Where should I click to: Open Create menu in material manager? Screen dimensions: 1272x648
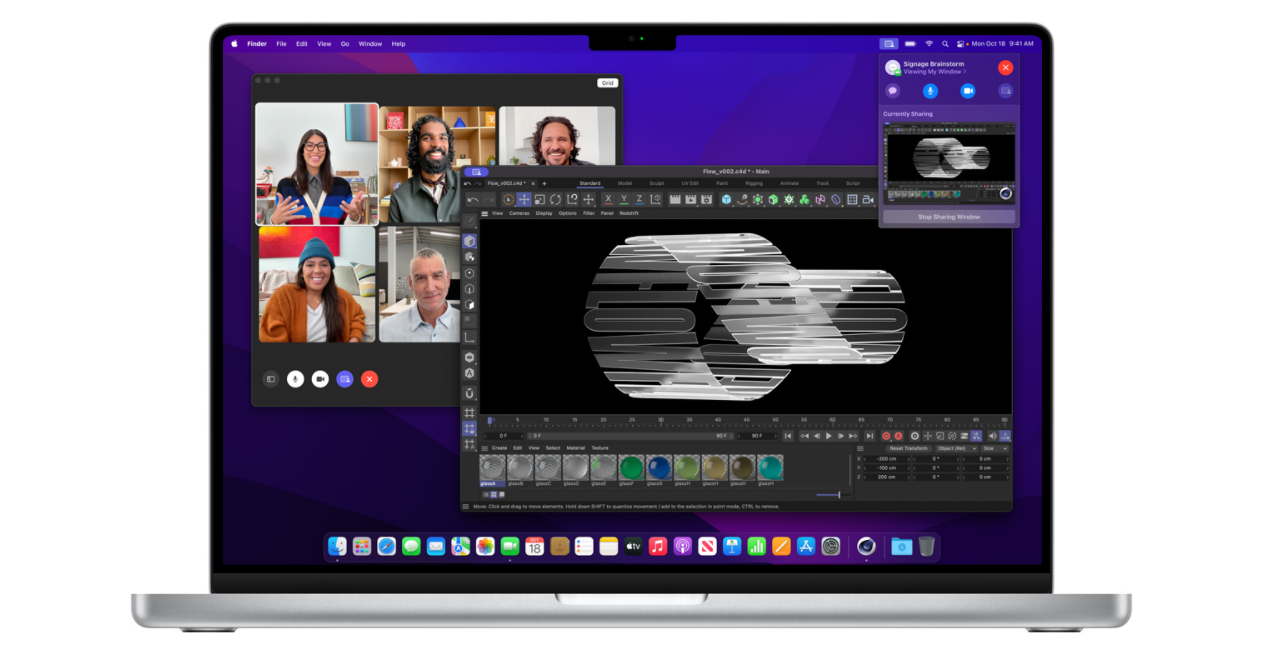click(x=499, y=448)
